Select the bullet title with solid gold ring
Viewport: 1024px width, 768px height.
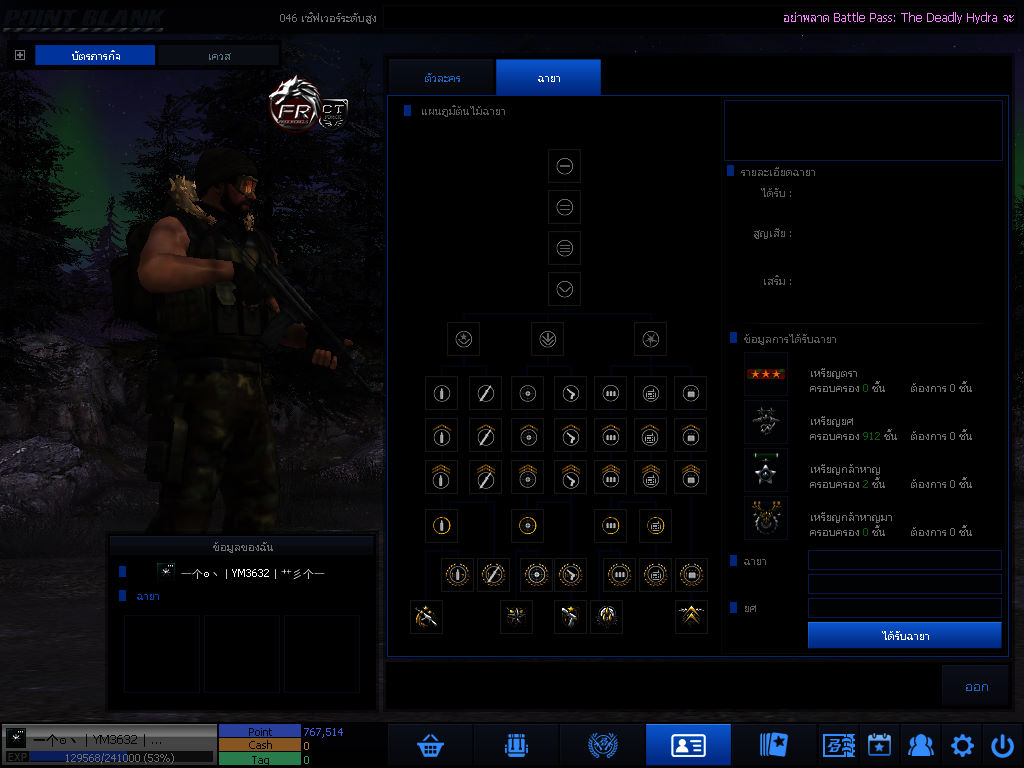point(441,526)
